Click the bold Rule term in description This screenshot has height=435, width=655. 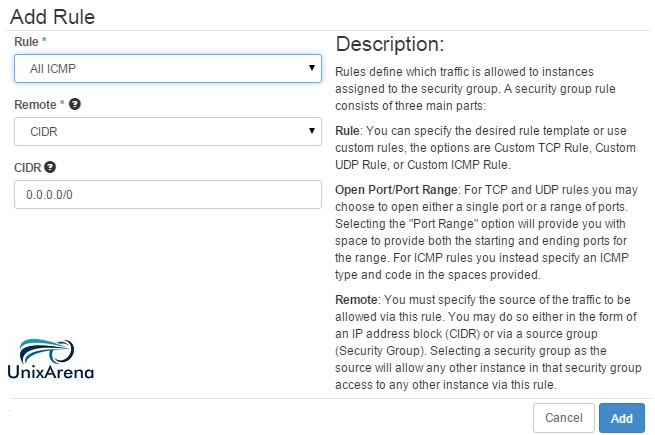tap(347, 131)
